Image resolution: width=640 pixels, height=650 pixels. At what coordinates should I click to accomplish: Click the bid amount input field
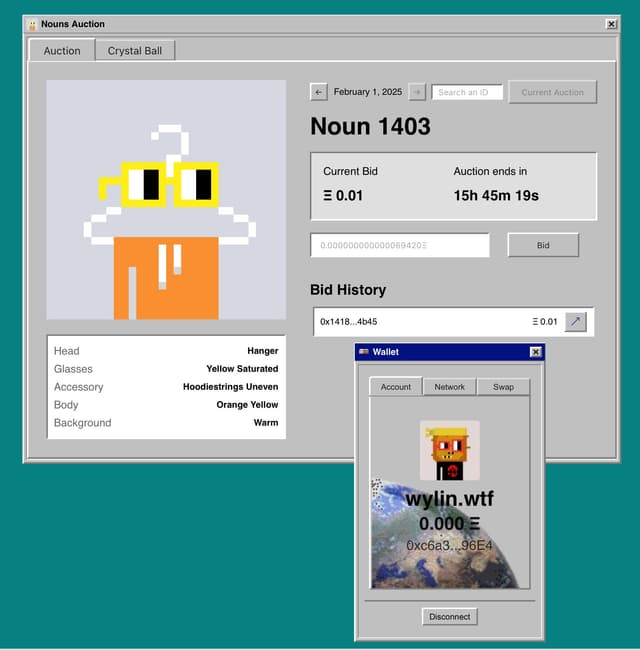click(400, 245)
